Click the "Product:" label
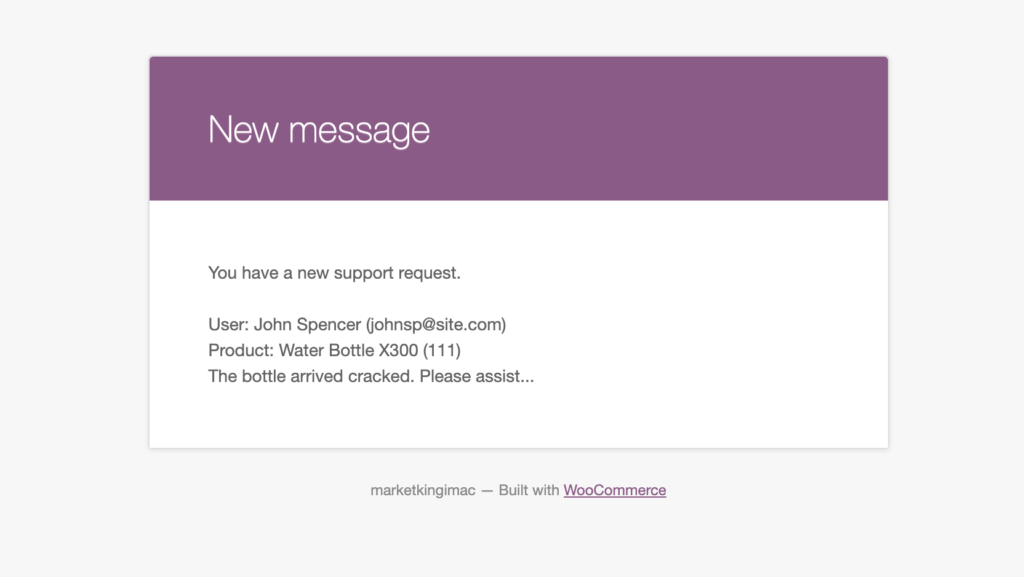This screenshot has height=577, width=1024. [x=241, y=351]
